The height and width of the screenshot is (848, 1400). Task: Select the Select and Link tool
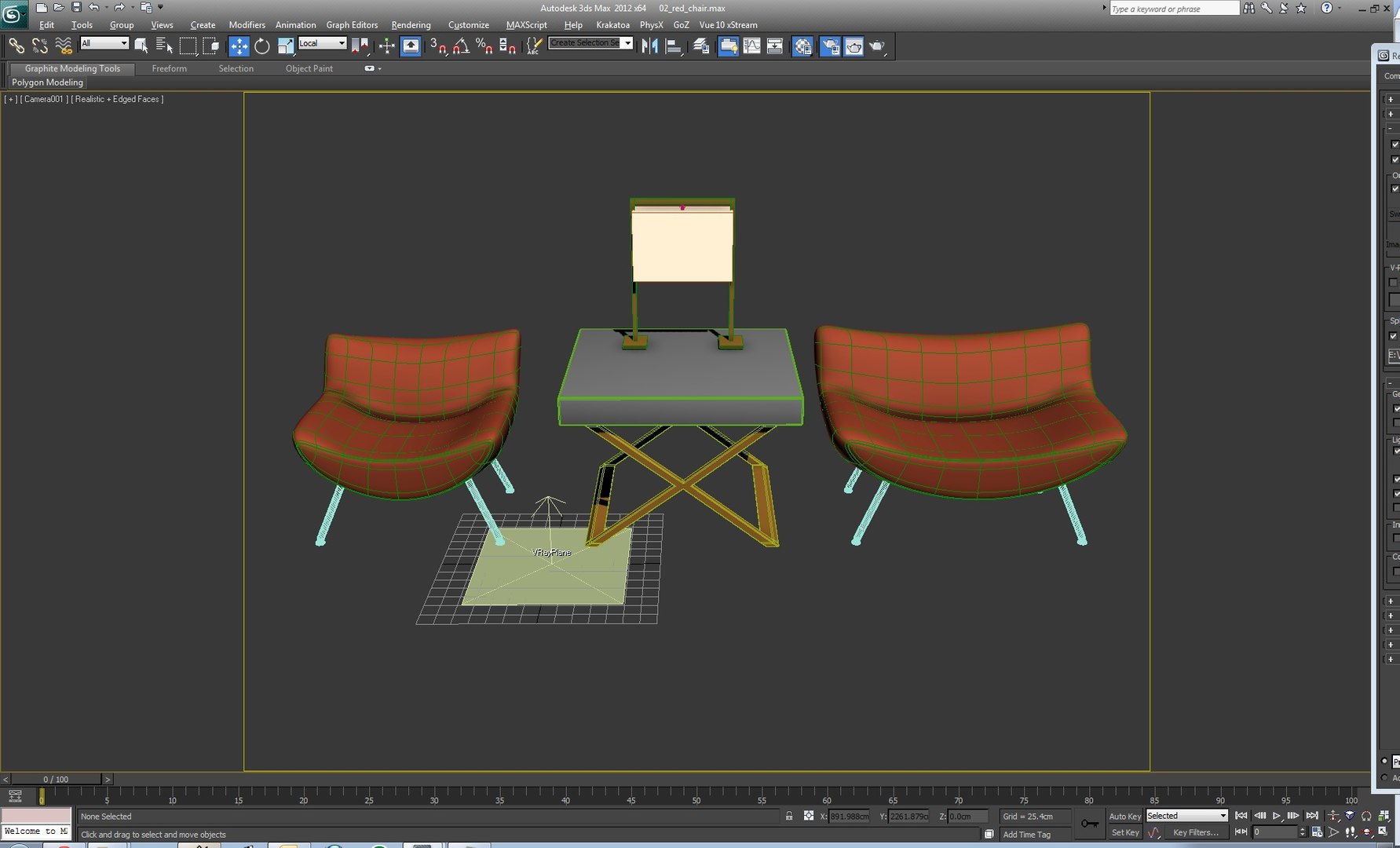tap(16, 46)
